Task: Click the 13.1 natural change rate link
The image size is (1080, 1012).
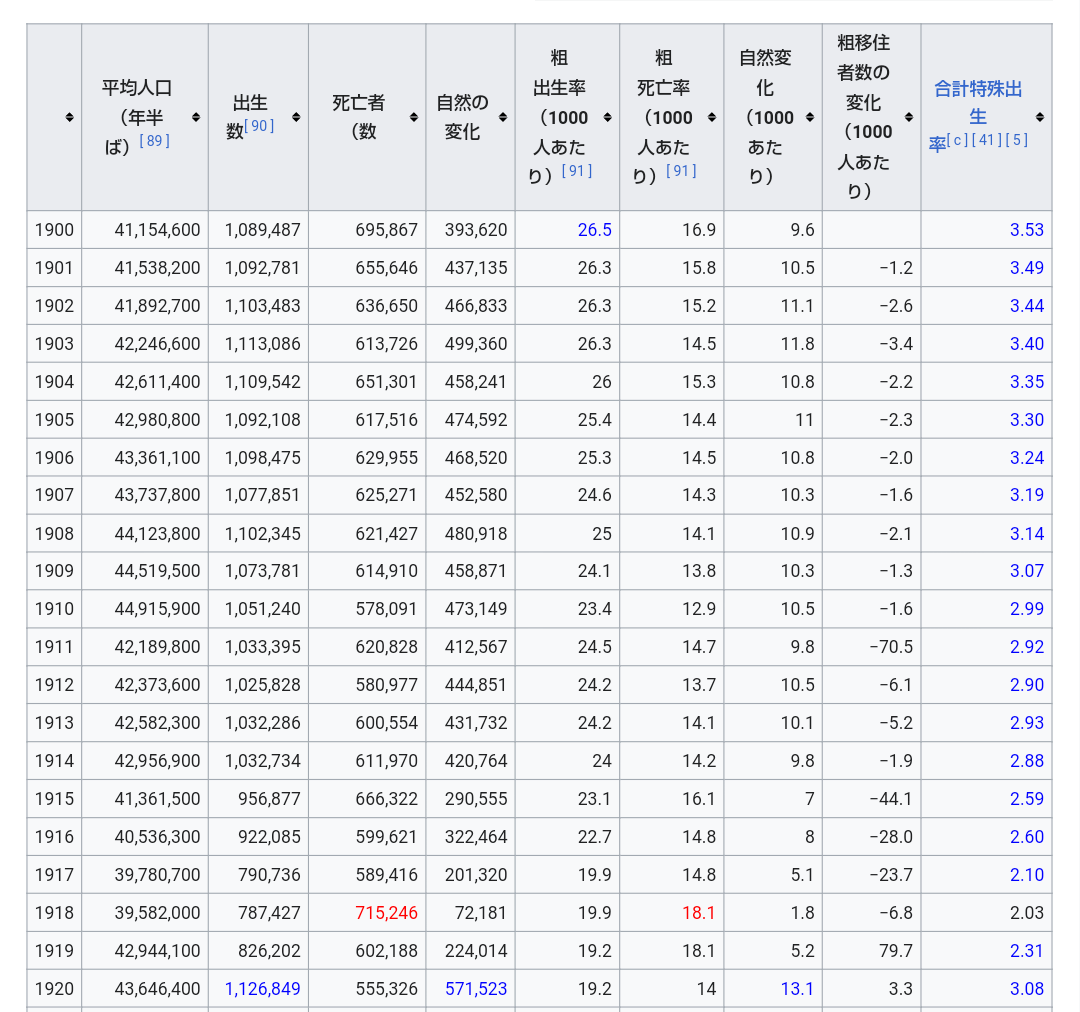Action: (797, 989)
